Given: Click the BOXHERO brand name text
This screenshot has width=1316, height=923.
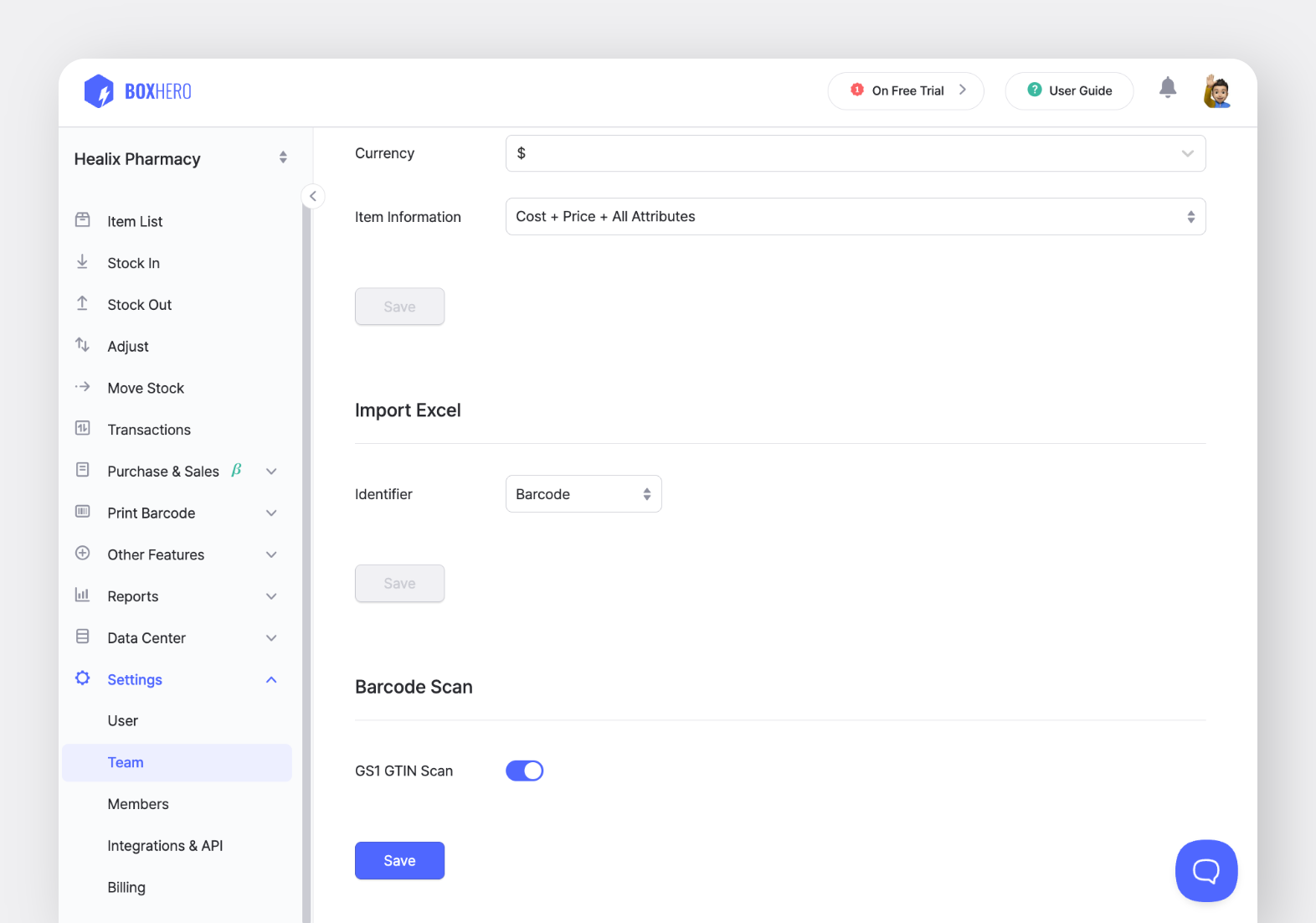Looking at the screenshot, I should (158, 91).
